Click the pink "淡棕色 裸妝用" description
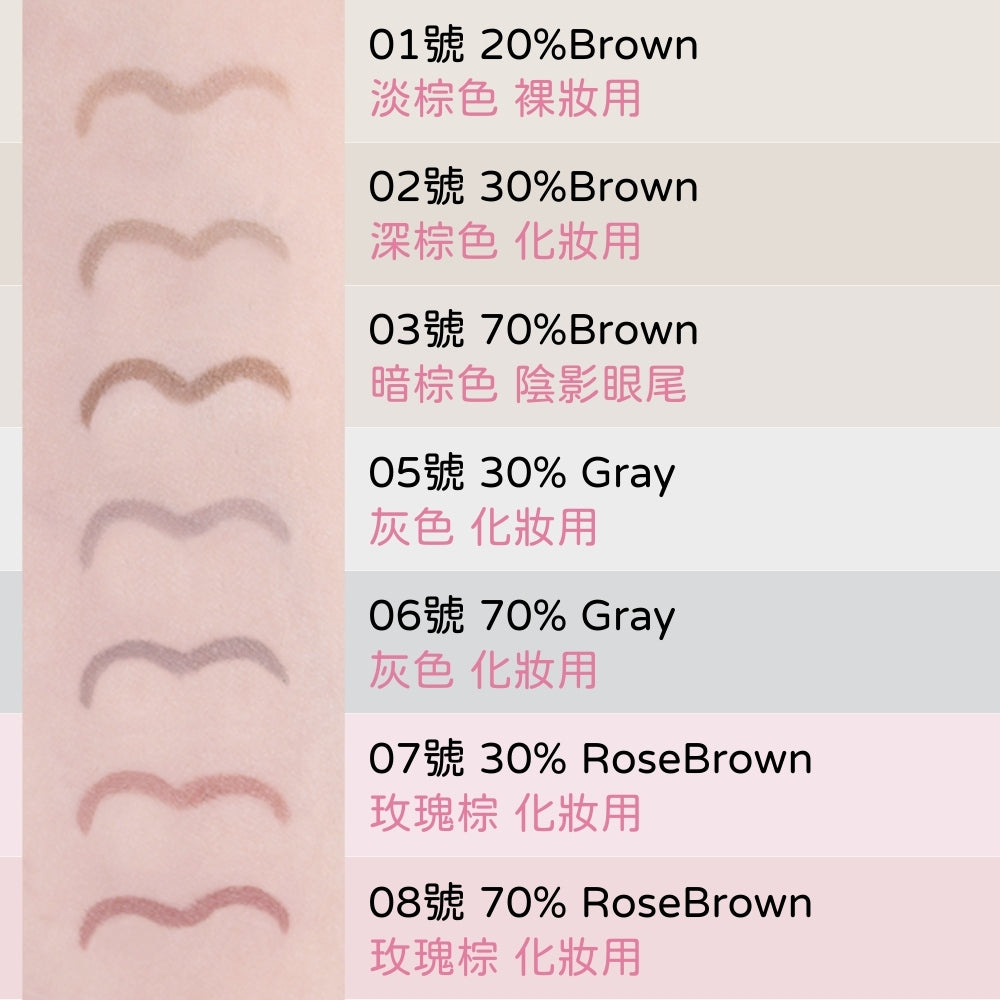The image size is (1000, 1000). pos(505,99)
